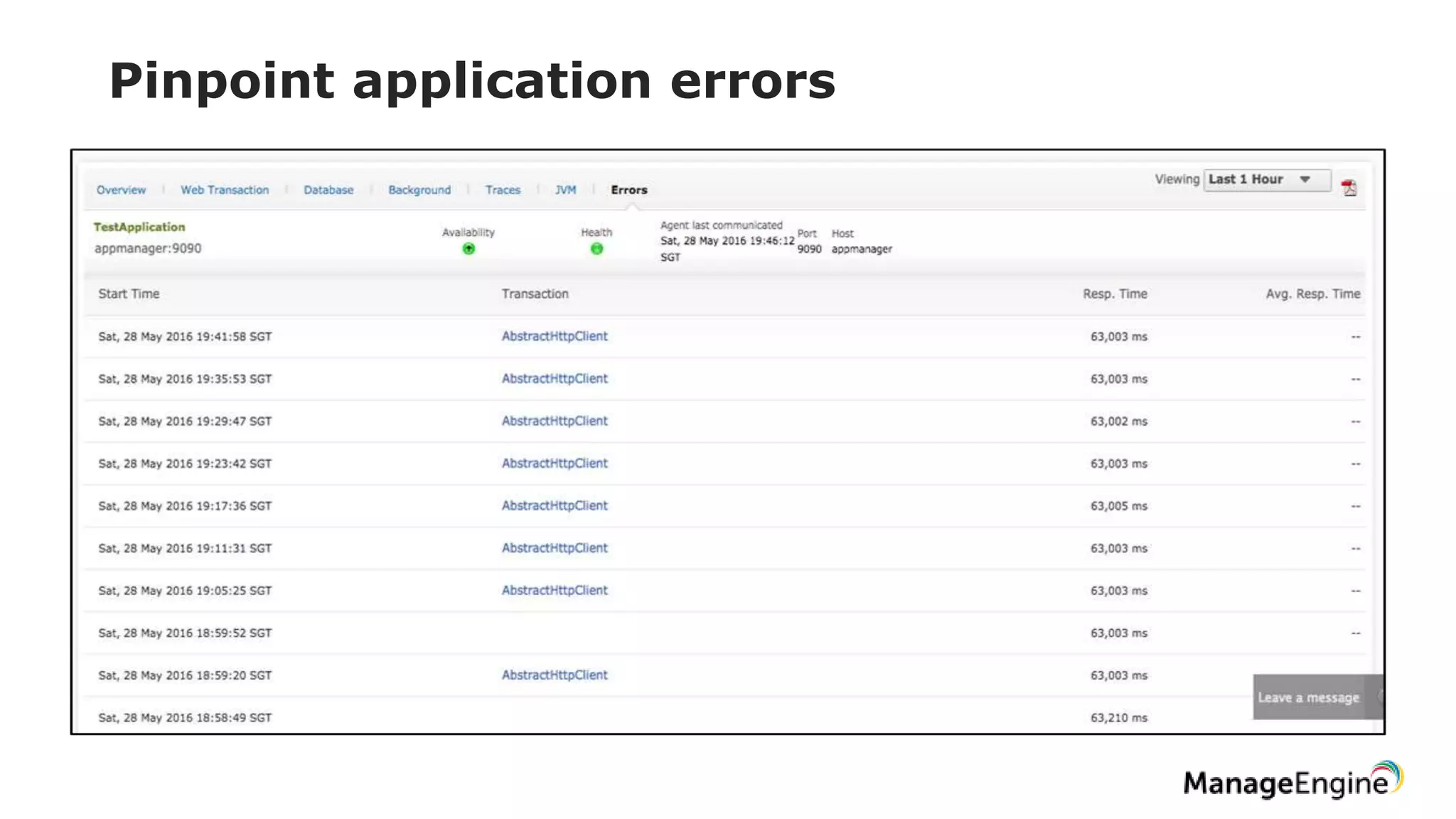Sort by the Avg. Resp. Time column header
The image size is (1456, 819).
click(1312, 294)
